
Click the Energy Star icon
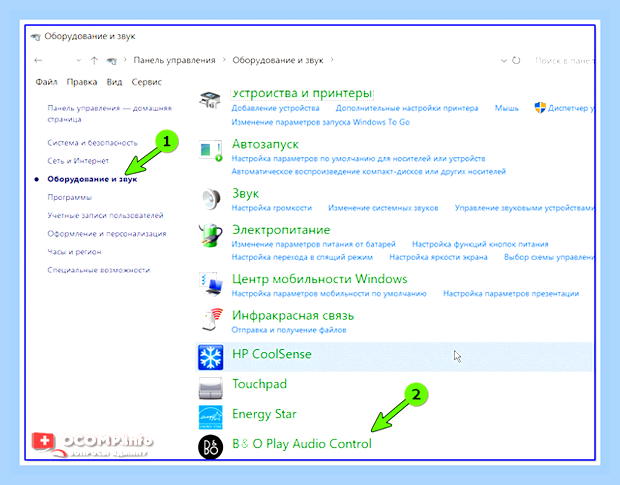point(210,417)
